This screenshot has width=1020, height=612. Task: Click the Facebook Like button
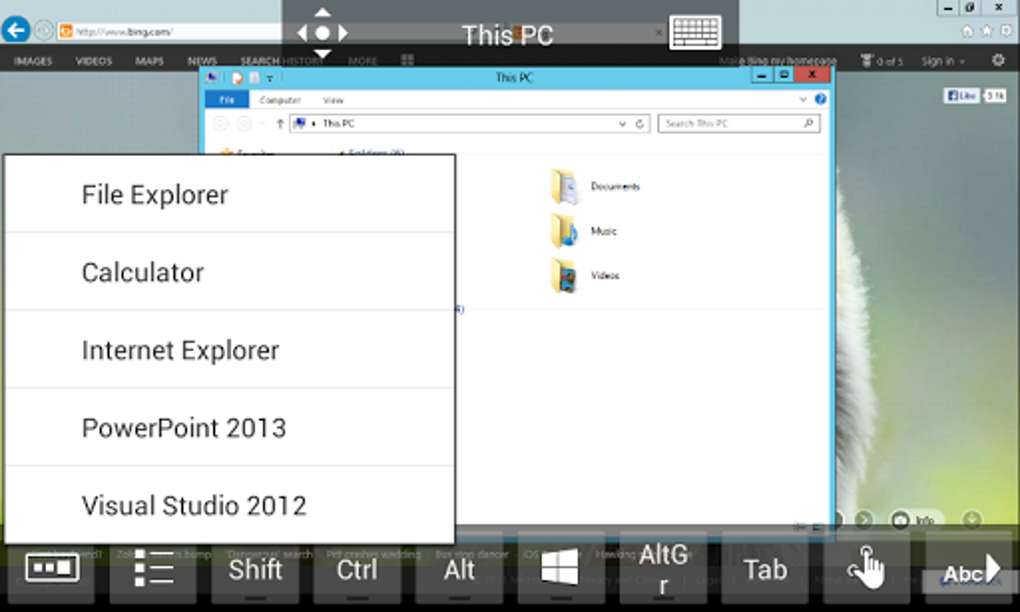click(961, 96)
